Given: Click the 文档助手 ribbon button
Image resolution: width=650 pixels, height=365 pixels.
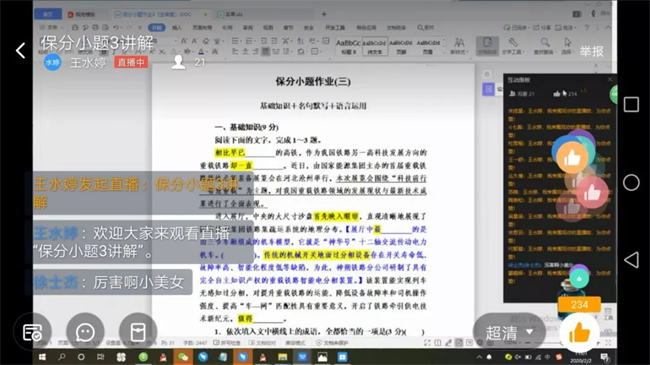Looking at the screenshot, I should pos(487,46).
